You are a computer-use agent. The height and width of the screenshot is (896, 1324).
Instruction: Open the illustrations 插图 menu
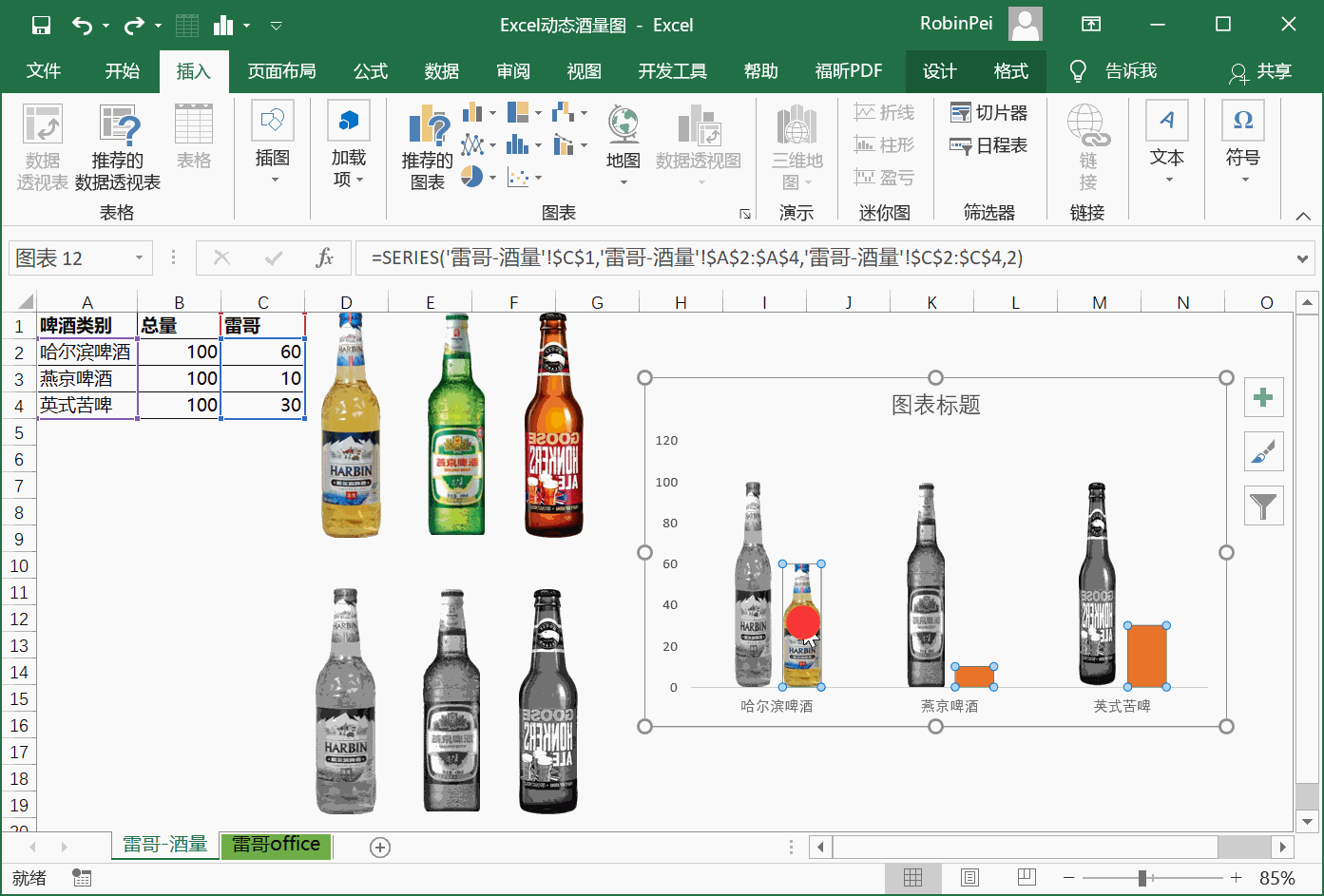click(x=273, y=144)
